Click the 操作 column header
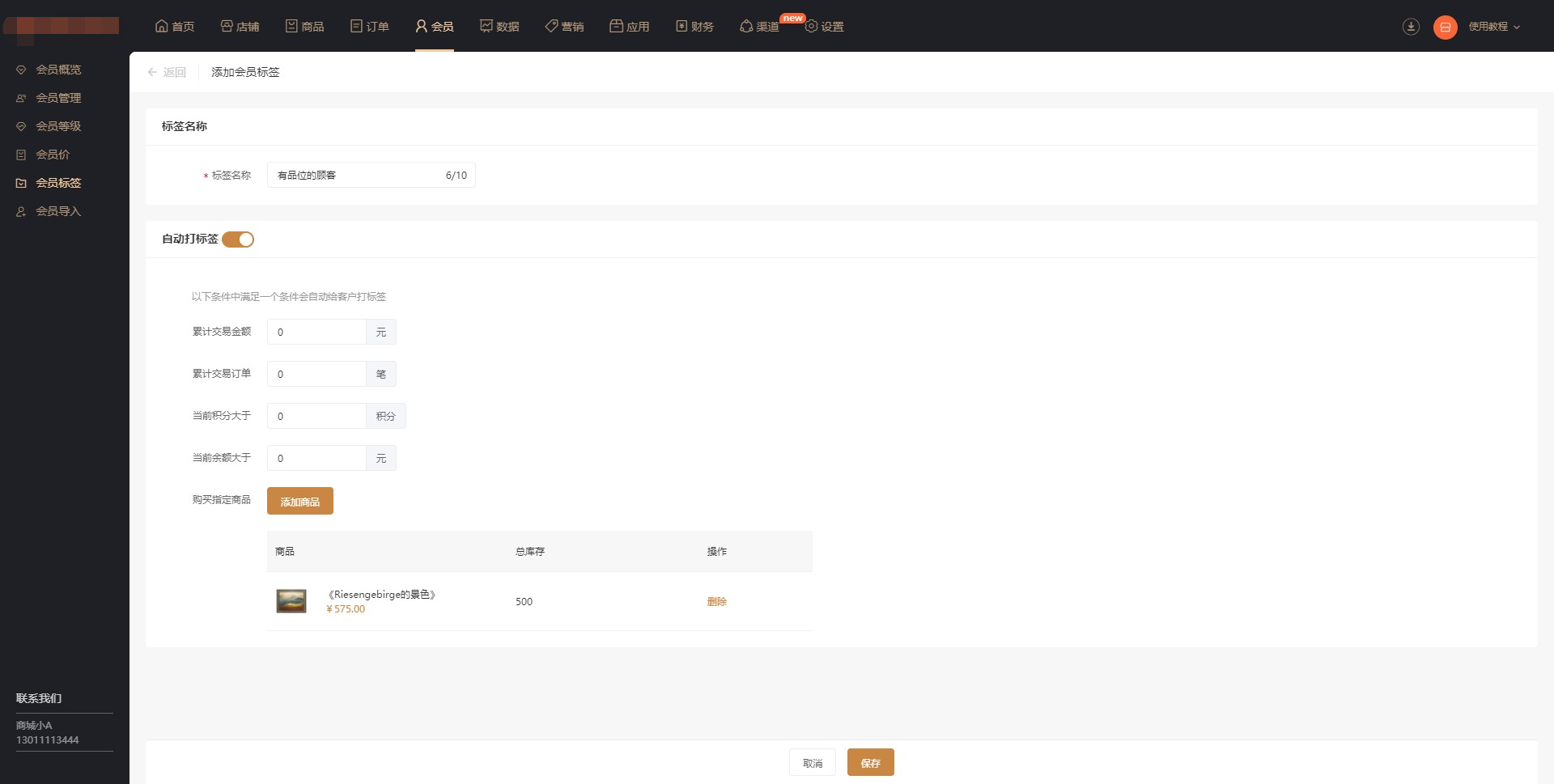 point(716,551)
